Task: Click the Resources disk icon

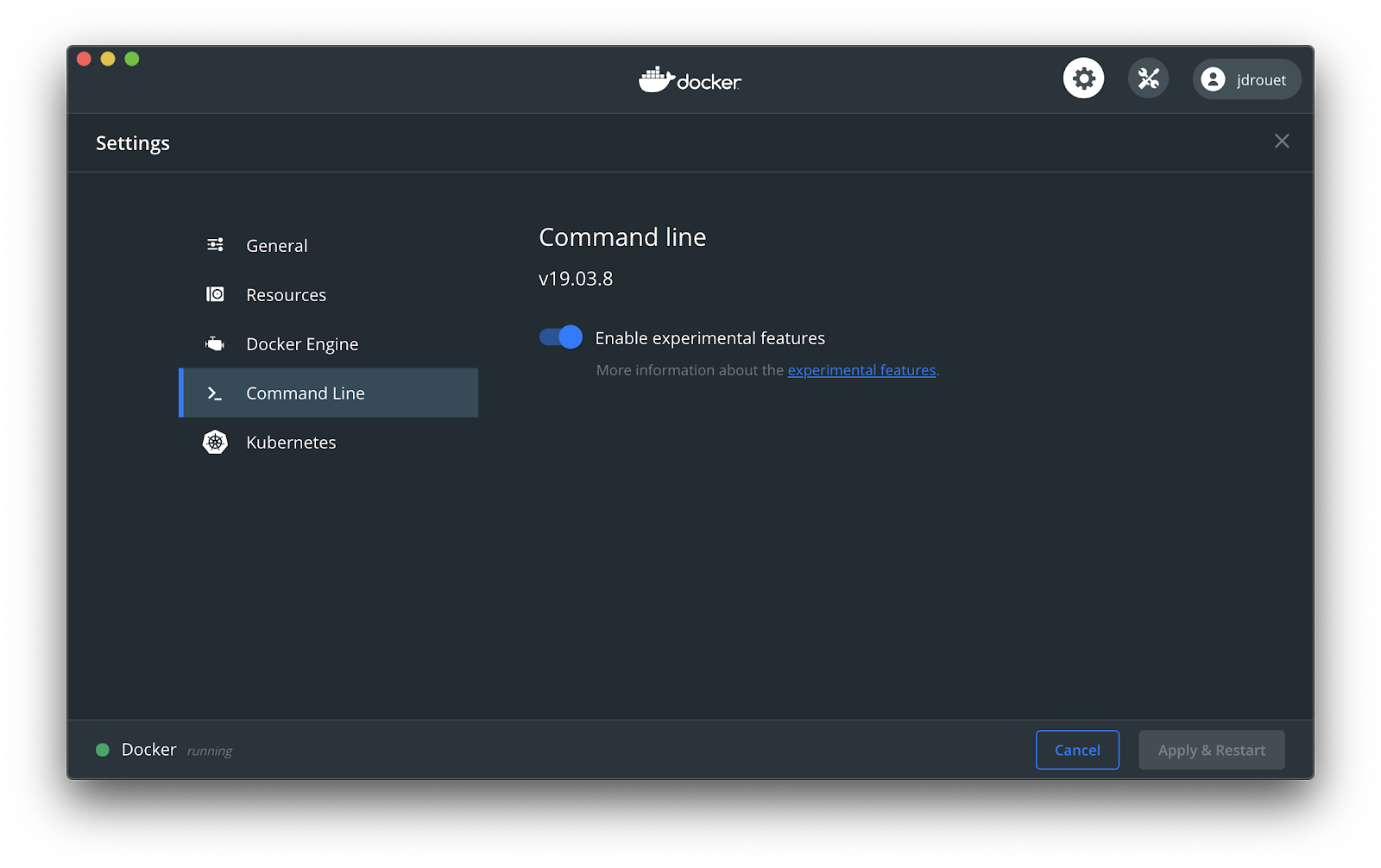Action: click(x=215, y=293)
